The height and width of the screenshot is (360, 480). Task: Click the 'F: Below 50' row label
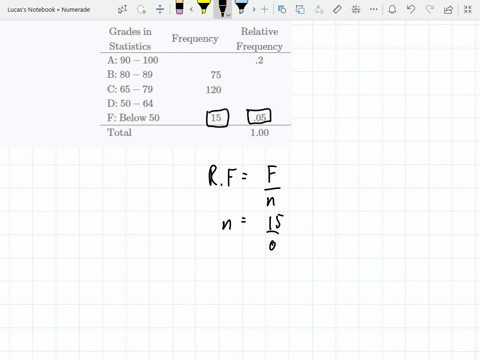pyautogui.click(x=133, y=118)
